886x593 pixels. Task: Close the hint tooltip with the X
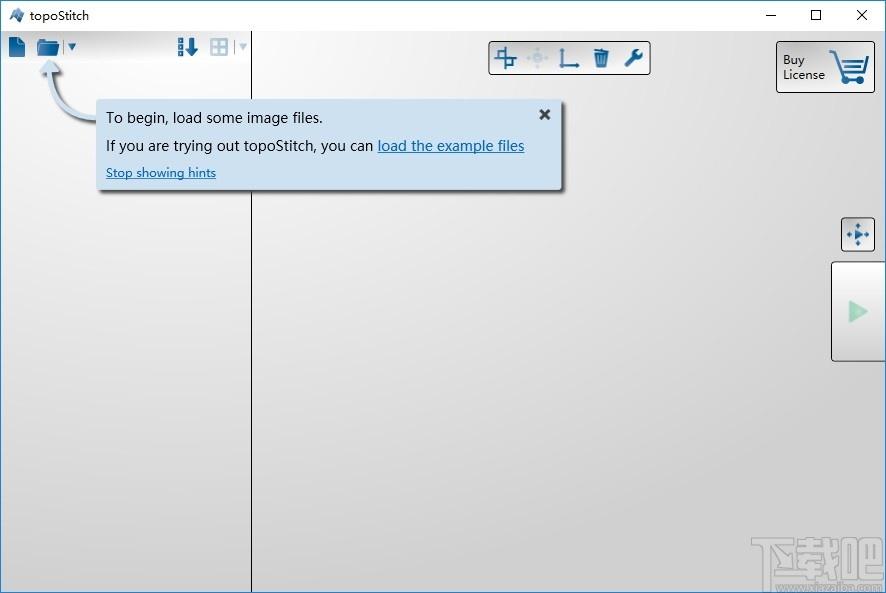click(x=545, y=115)
